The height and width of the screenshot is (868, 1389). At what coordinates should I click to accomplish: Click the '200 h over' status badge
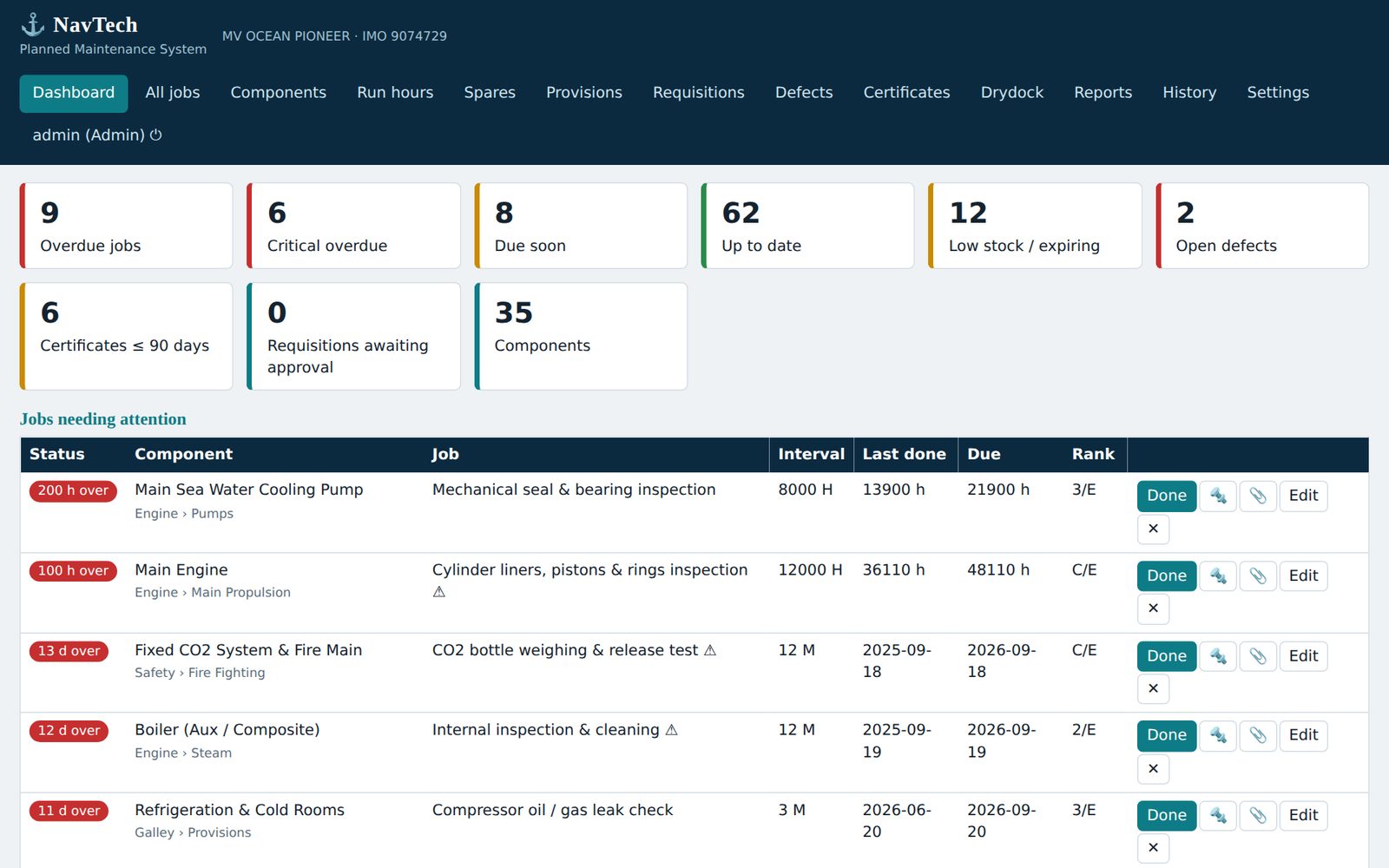pyautogui.click(x=73, y=490)
